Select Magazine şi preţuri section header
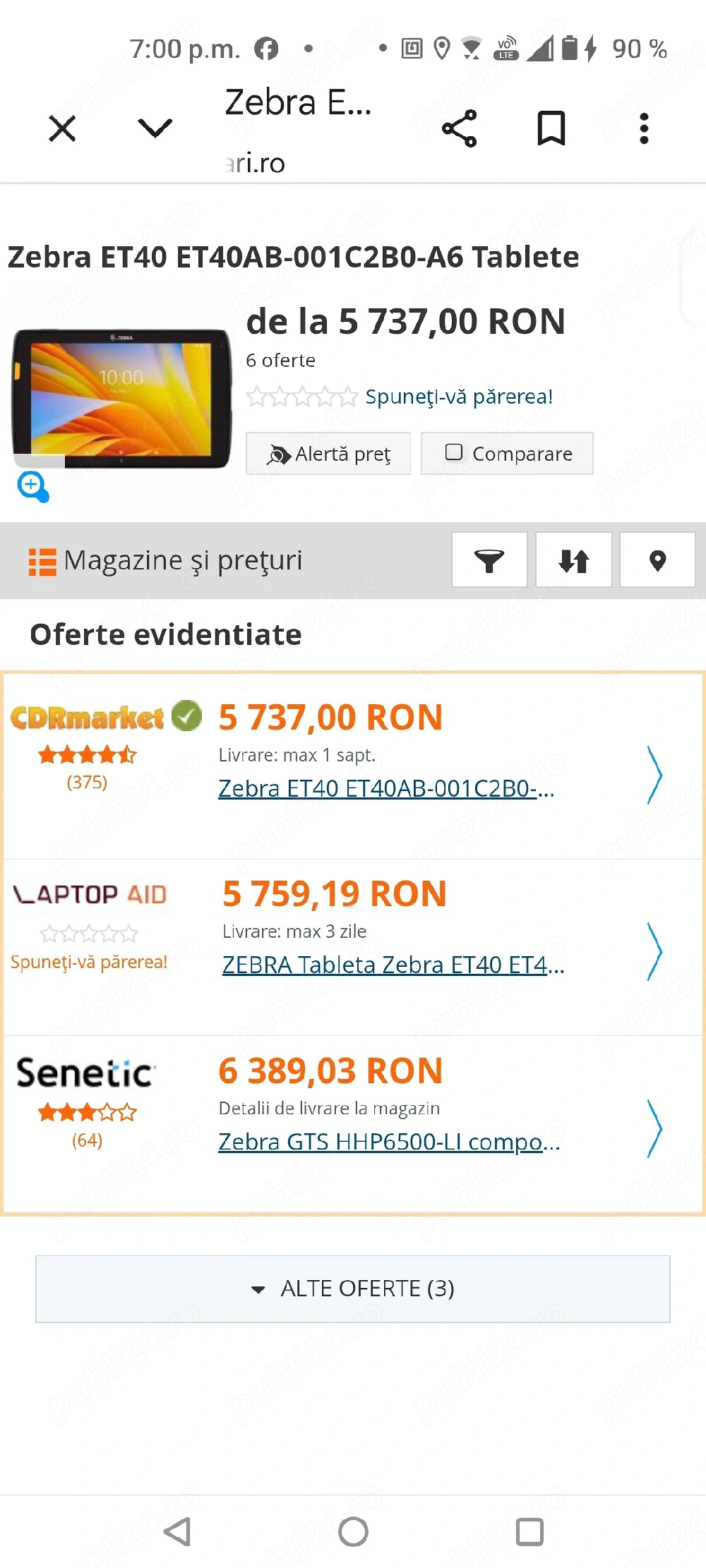The width and height of the screenshot is (706, 1568). pyautogui.click(x=182, y=560)
